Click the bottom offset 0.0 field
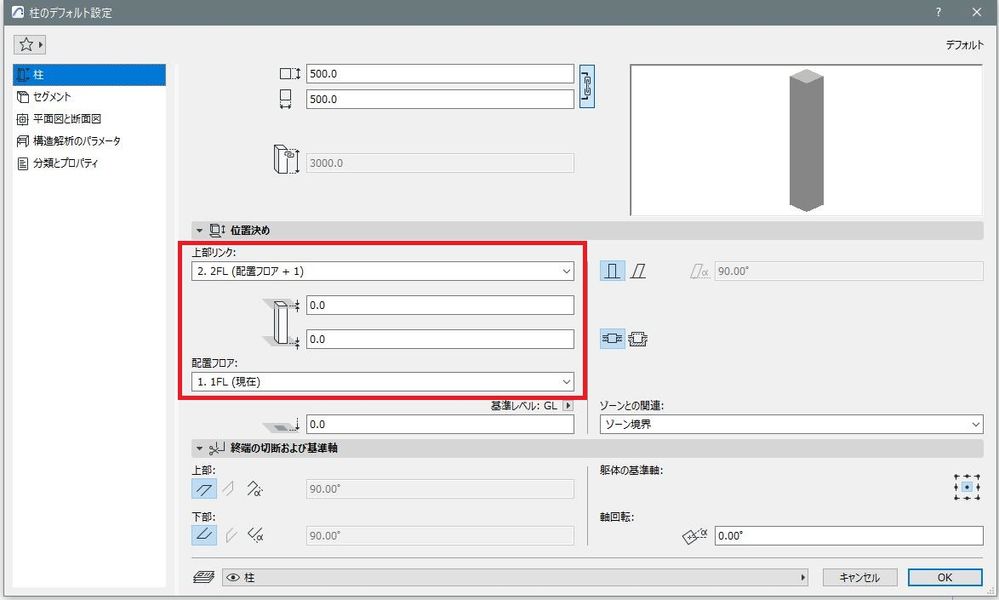The image size is (999, 600). 440,339
